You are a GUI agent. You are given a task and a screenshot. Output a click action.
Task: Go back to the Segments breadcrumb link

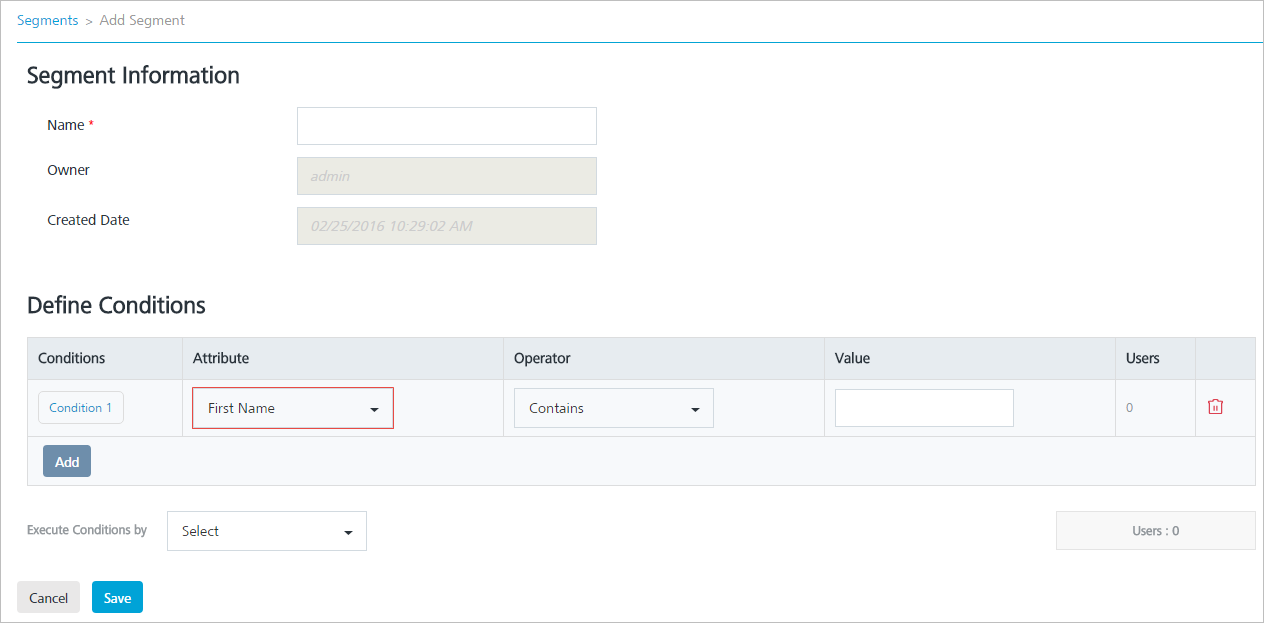(x=47, y=20)
